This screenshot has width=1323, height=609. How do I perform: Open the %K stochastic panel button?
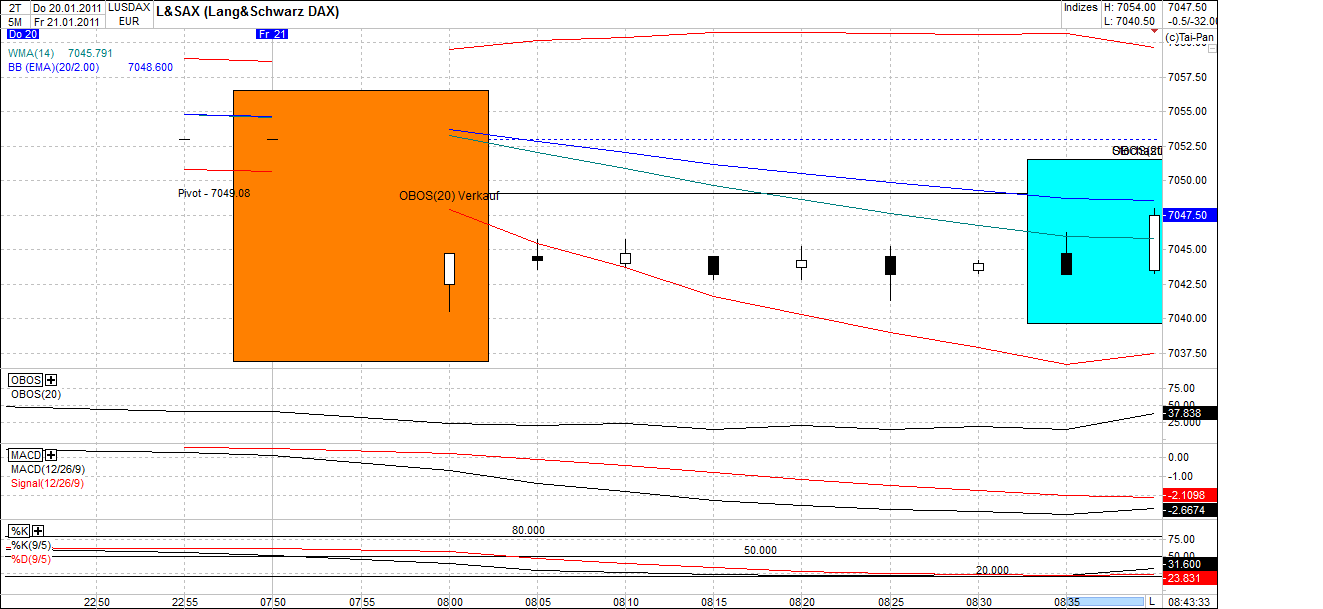(x=18, y=530)
